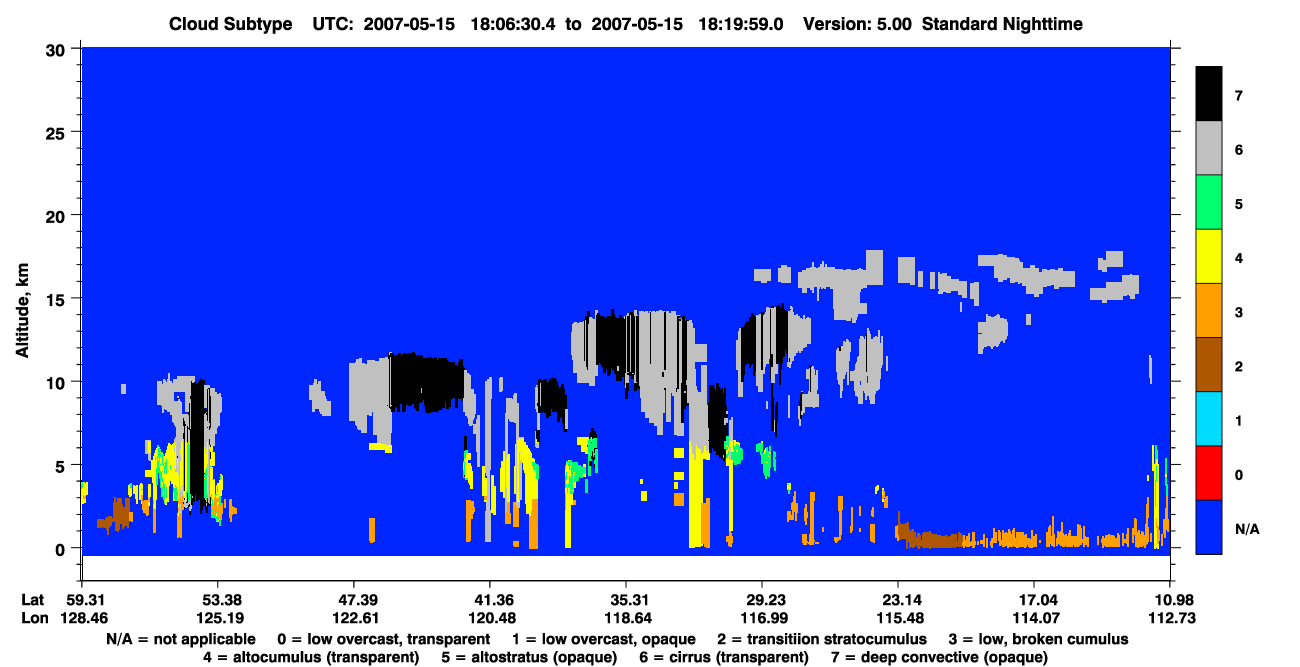The width and height of the screenshot is (1300, 667).
Task: Click the 'Lon' row label
Action: click(33, 618)
